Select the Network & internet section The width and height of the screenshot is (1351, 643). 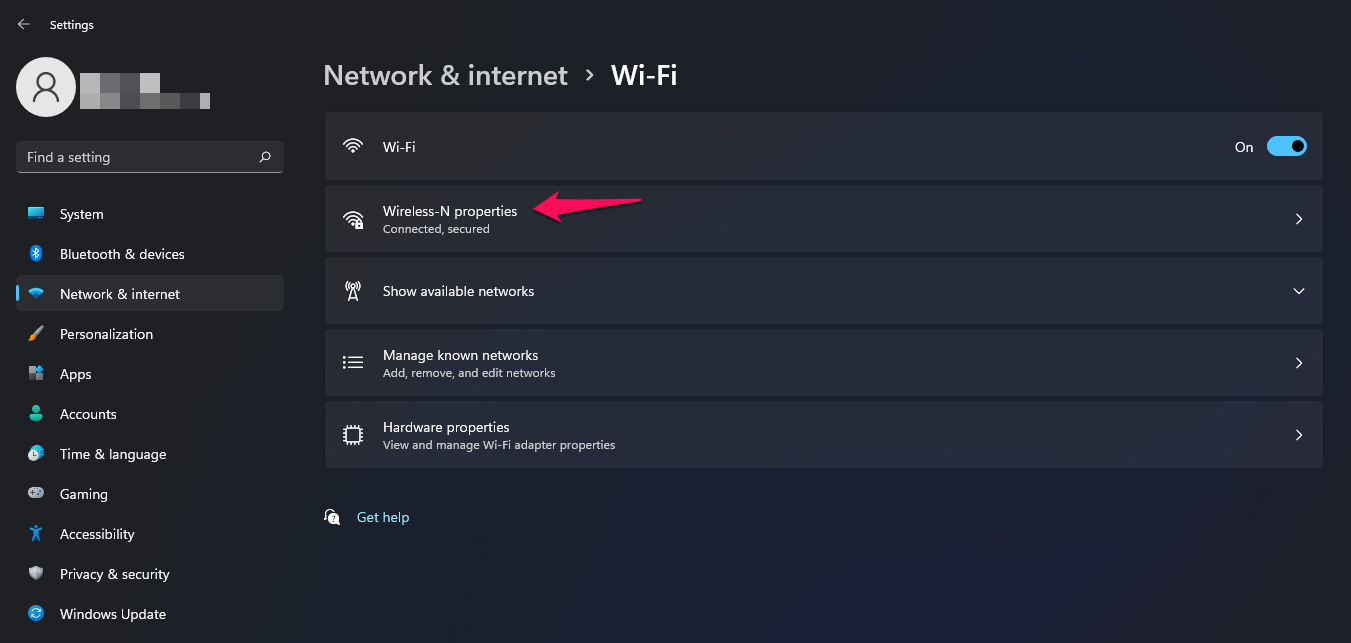[x=119, y=293]
